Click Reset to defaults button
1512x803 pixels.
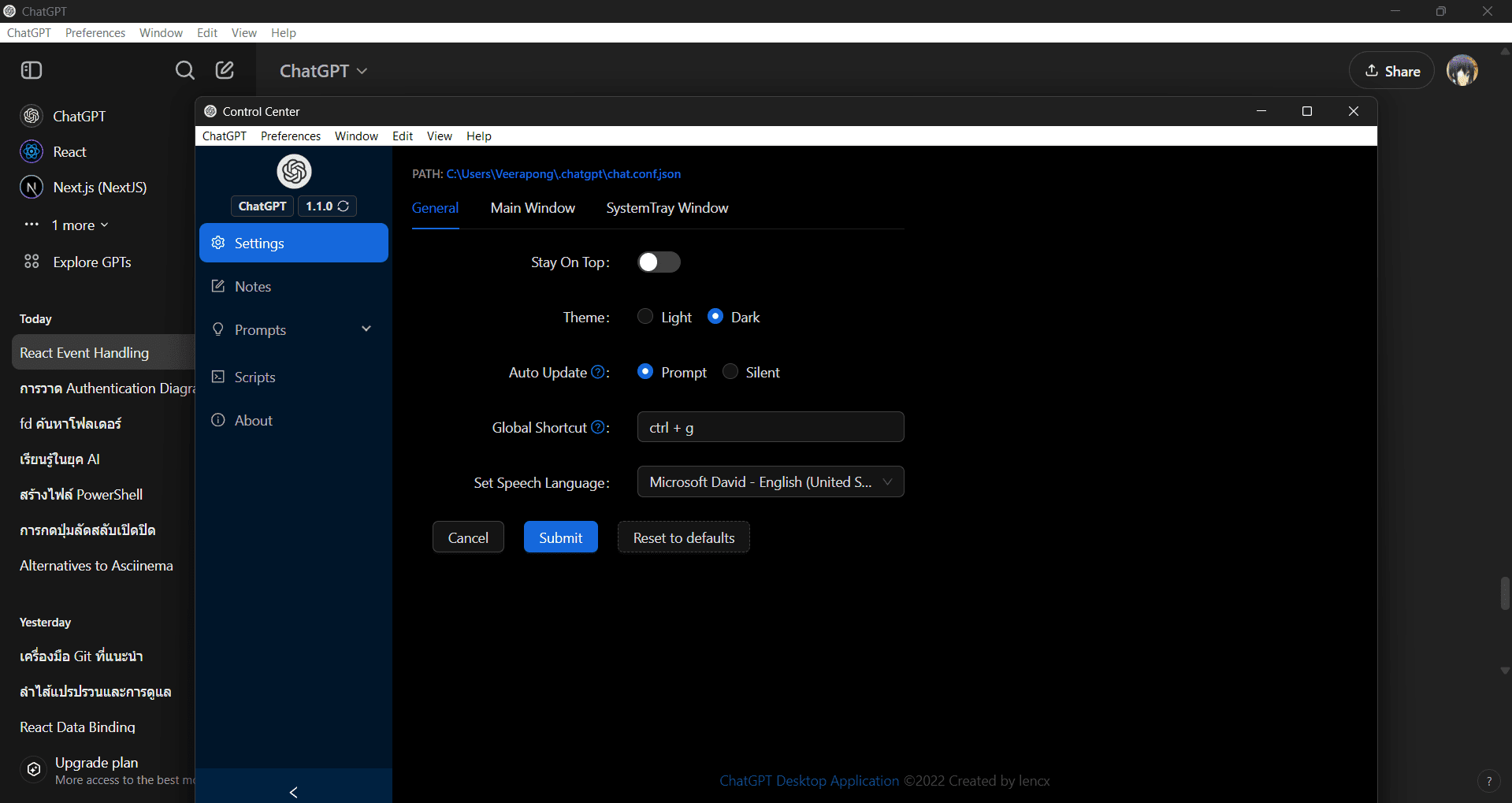(684, 537)
